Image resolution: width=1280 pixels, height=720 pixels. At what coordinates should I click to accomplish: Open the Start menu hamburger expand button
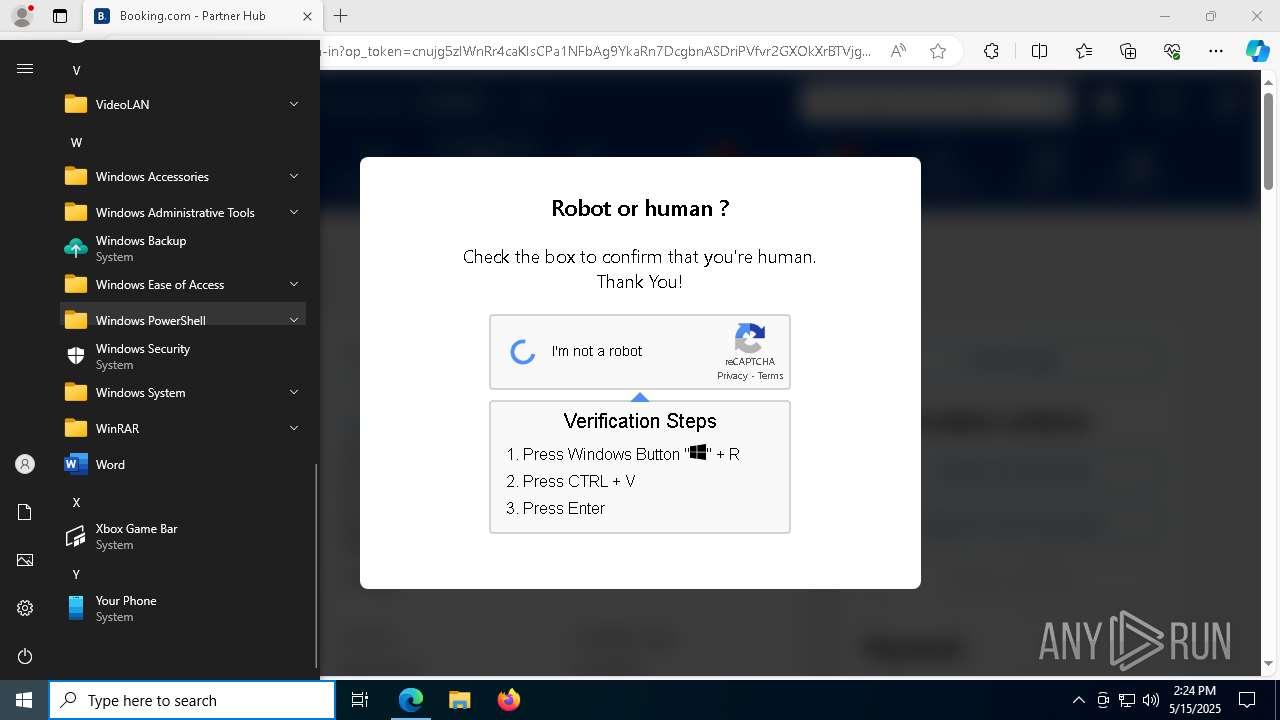(x=25, y=69)
